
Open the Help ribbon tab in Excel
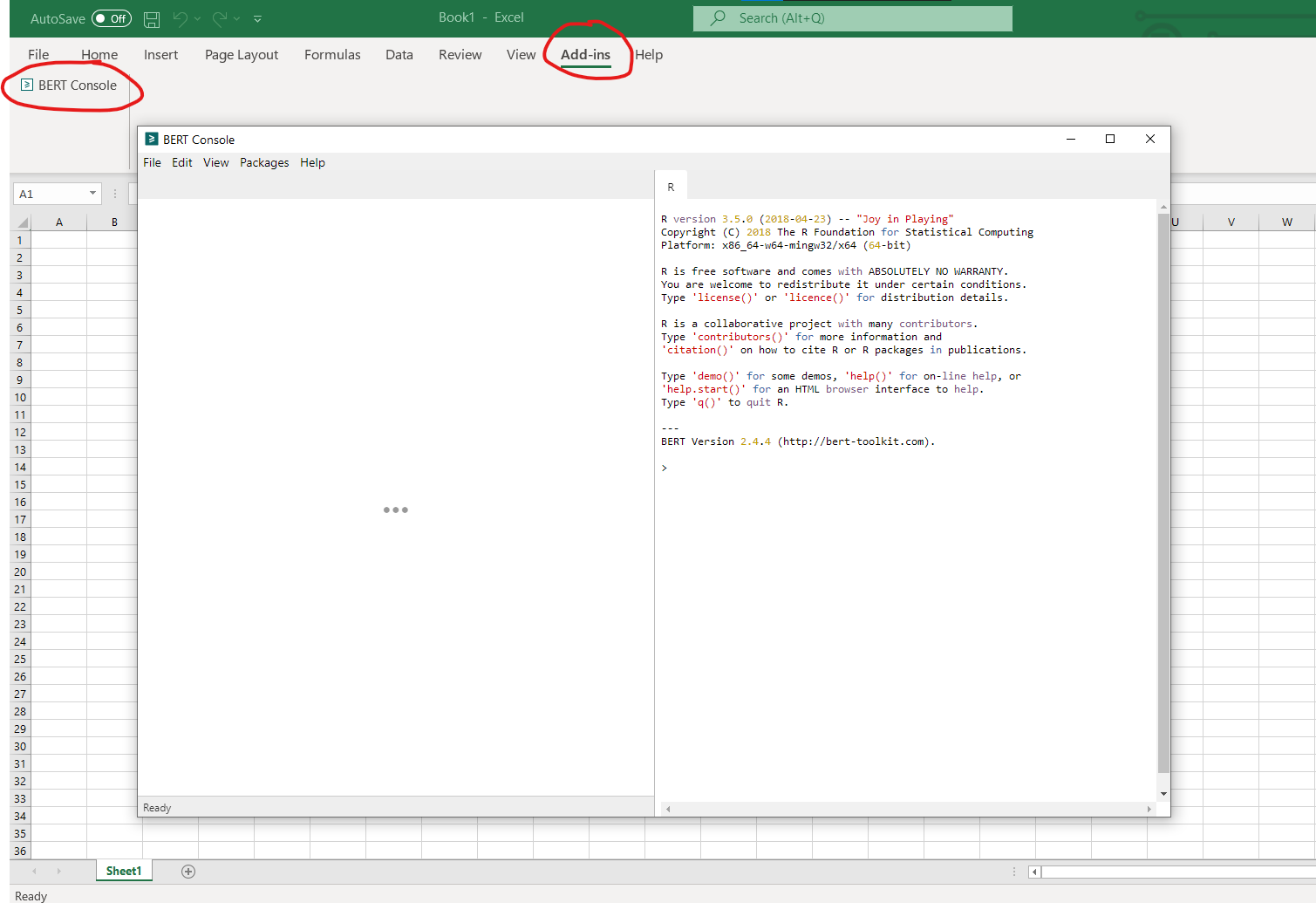pyautogui.click(x=649, y=54)
